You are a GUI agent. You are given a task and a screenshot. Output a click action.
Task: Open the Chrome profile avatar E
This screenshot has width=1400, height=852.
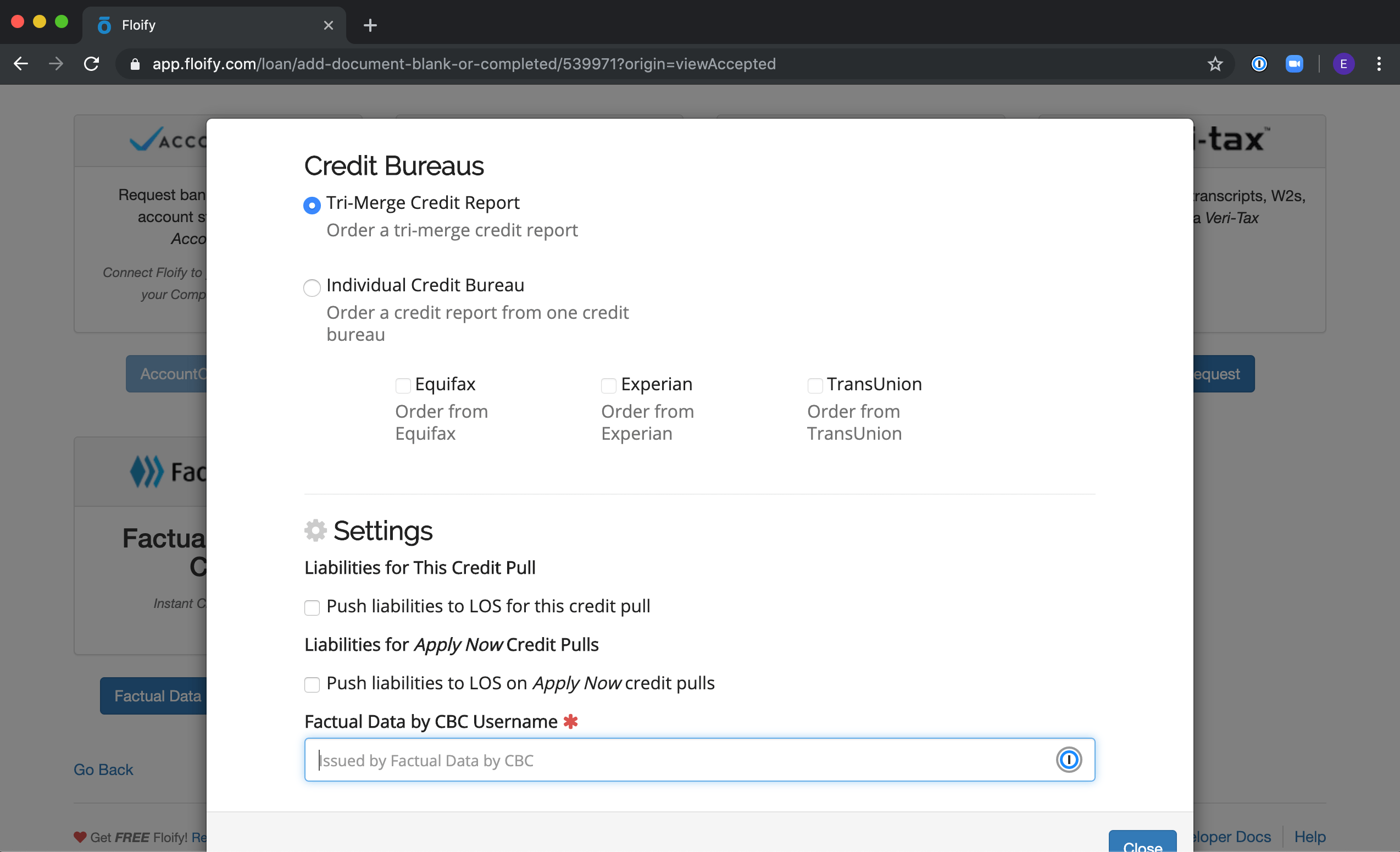tap(1343, 64)
